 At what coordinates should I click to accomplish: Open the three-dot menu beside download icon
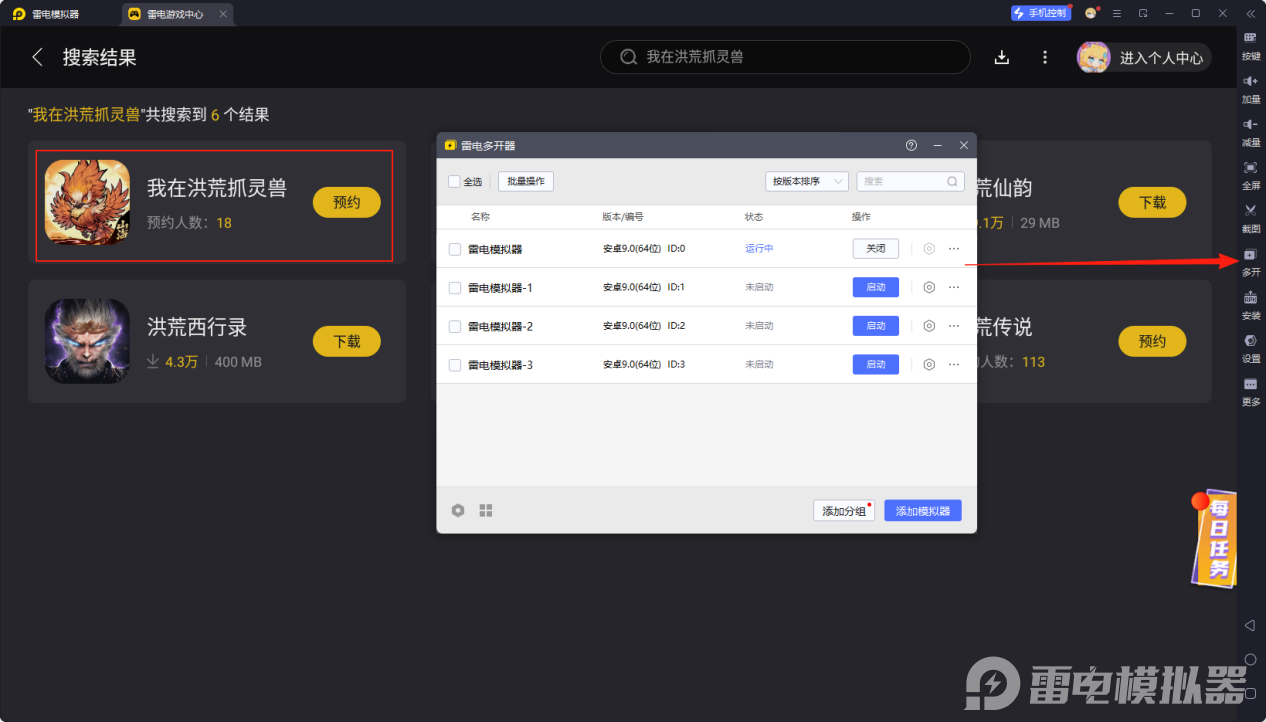(x=1045, y=57)
